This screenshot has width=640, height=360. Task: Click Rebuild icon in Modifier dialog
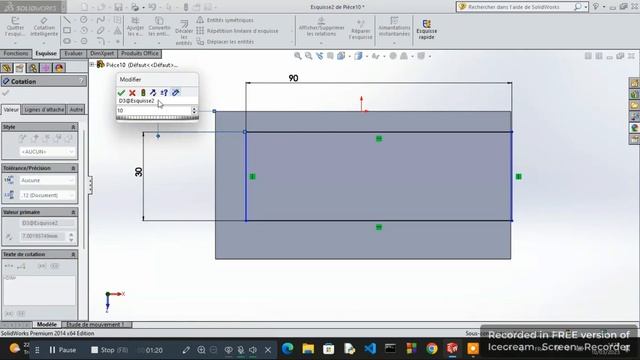(143, 93)
